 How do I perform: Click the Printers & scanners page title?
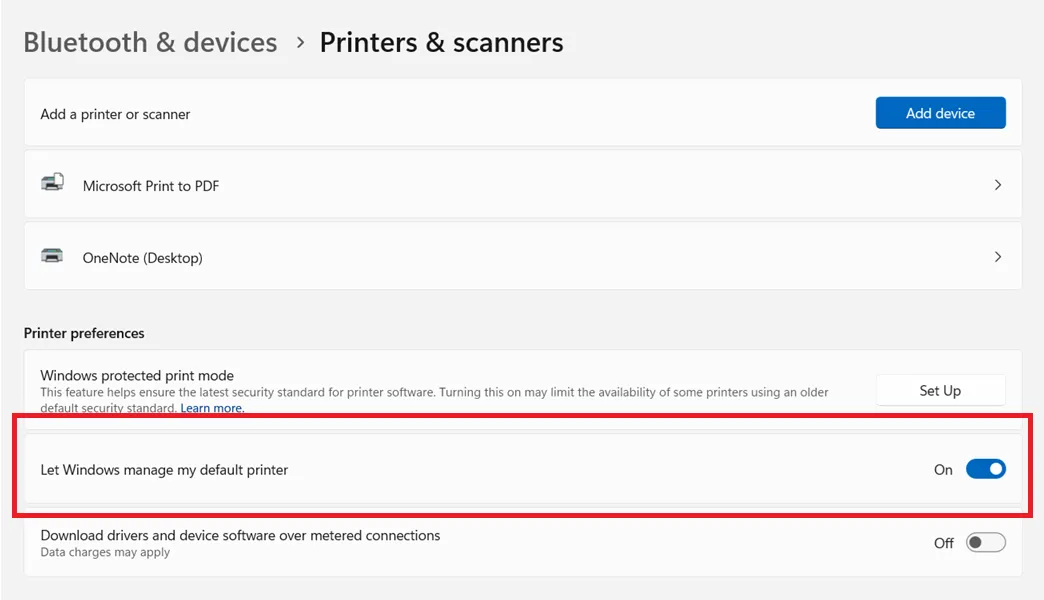pos(441,43)
